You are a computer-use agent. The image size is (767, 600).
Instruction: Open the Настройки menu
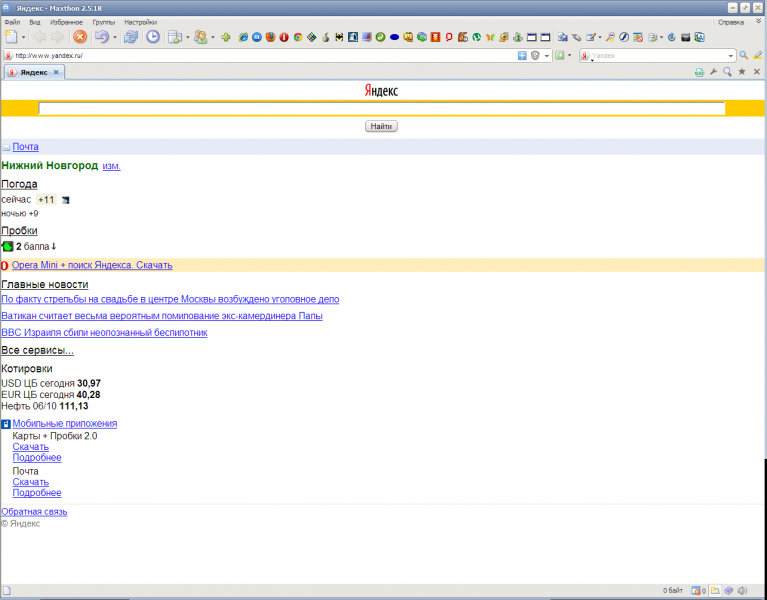click(x=140, y=22)
